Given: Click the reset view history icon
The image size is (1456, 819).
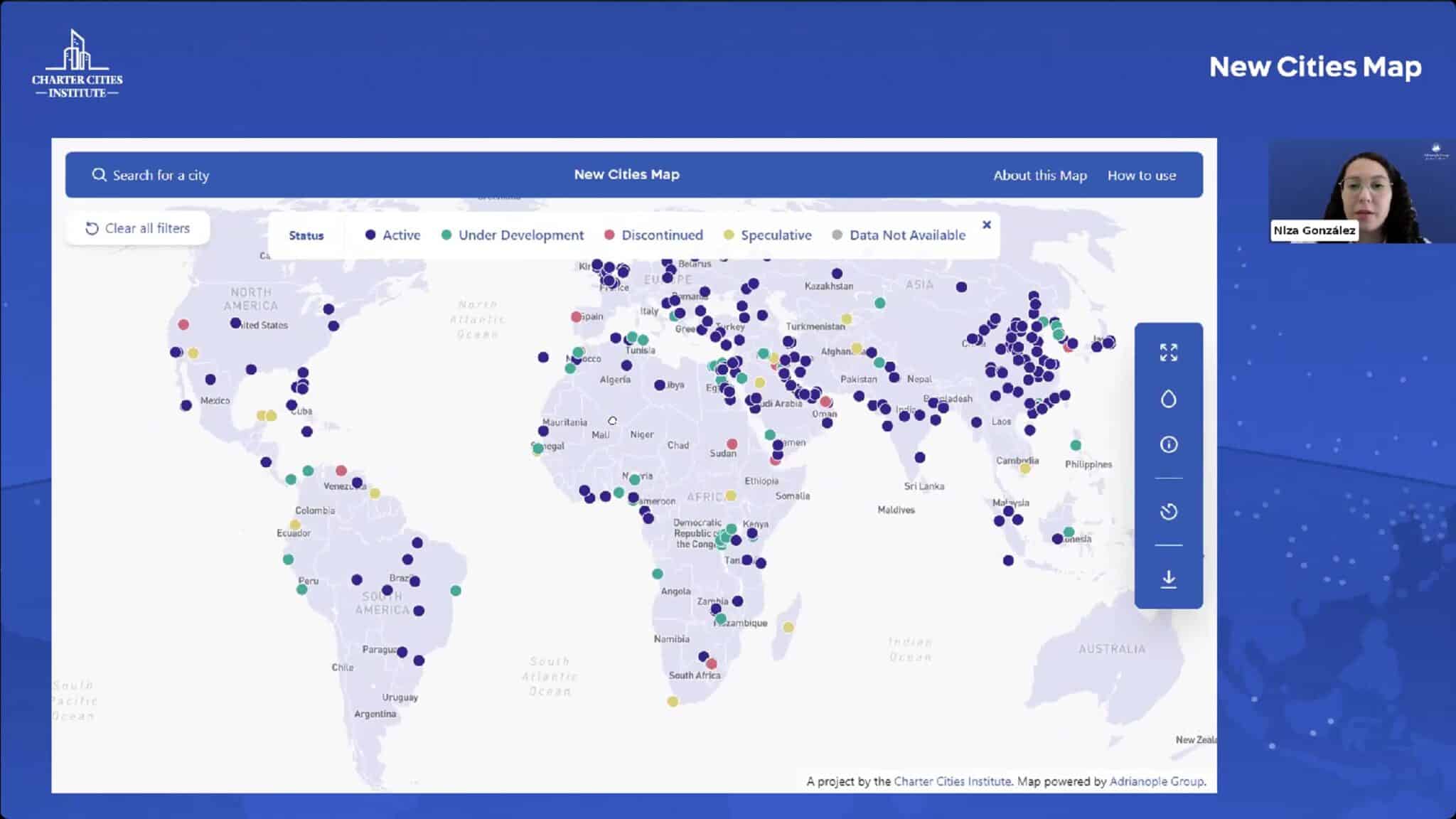Looking at the screenshot, I should pos(1168,511).
